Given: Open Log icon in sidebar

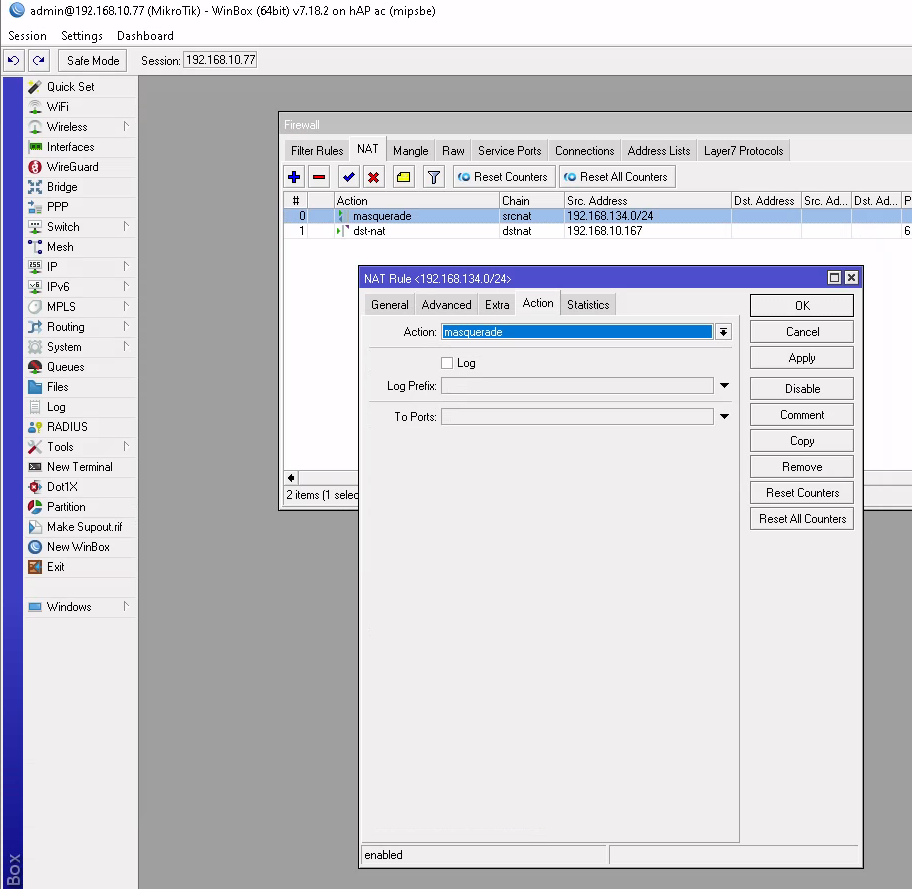Looking at the screenshot, I should tap(35, 407).
